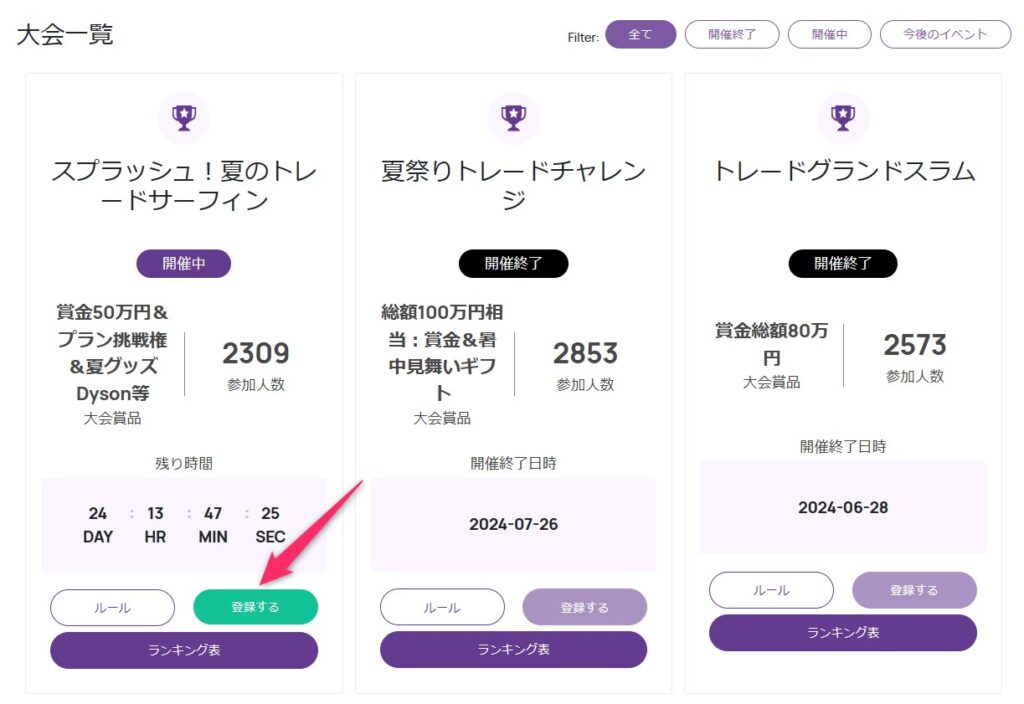Click green 登録する button for summer surfing
Image resolution: width=1024 pixels, height=704 pixels.
click(255, 607)
